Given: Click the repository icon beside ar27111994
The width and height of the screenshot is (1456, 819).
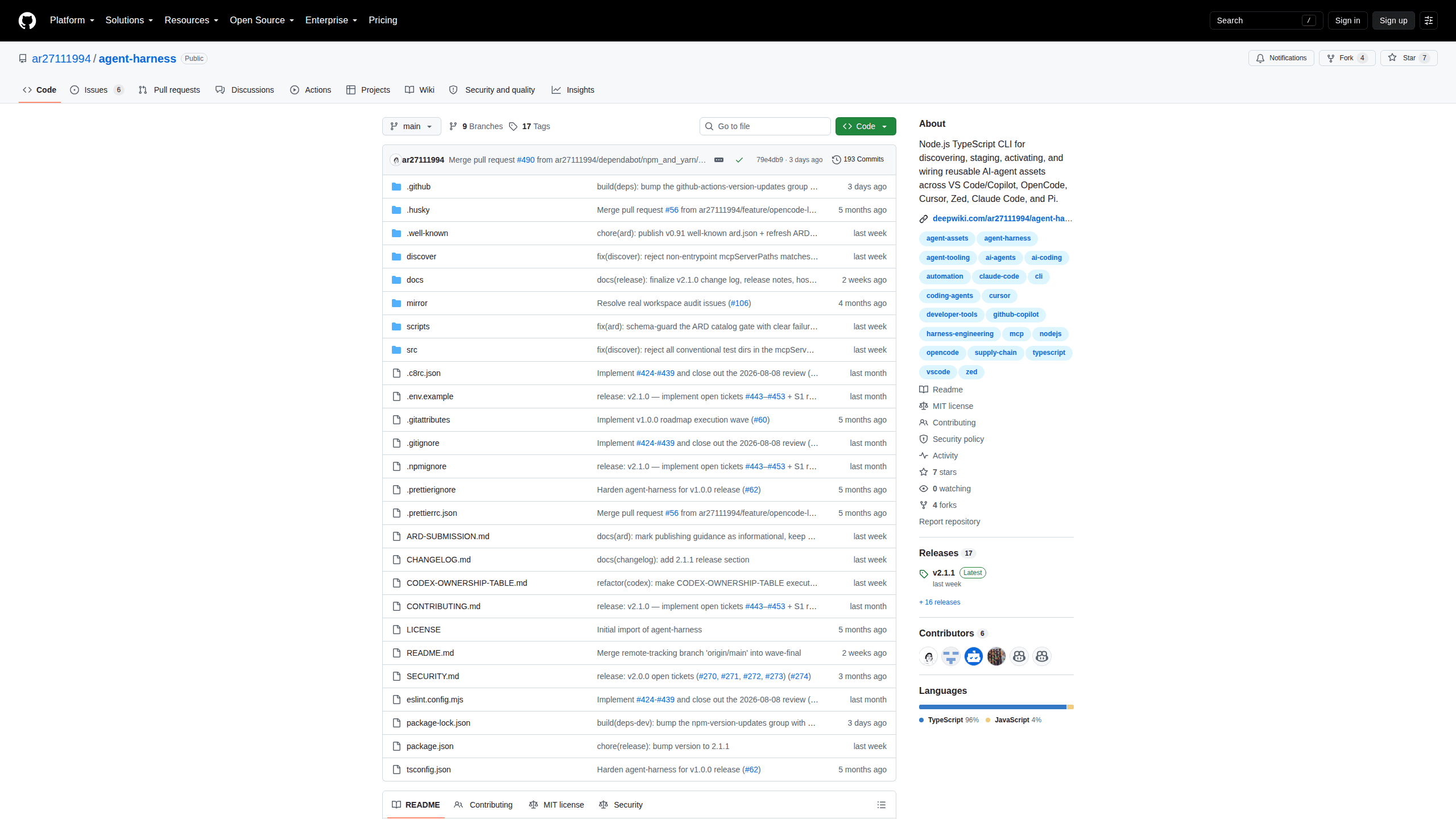Looking at the screenshot, I should 23,59.
